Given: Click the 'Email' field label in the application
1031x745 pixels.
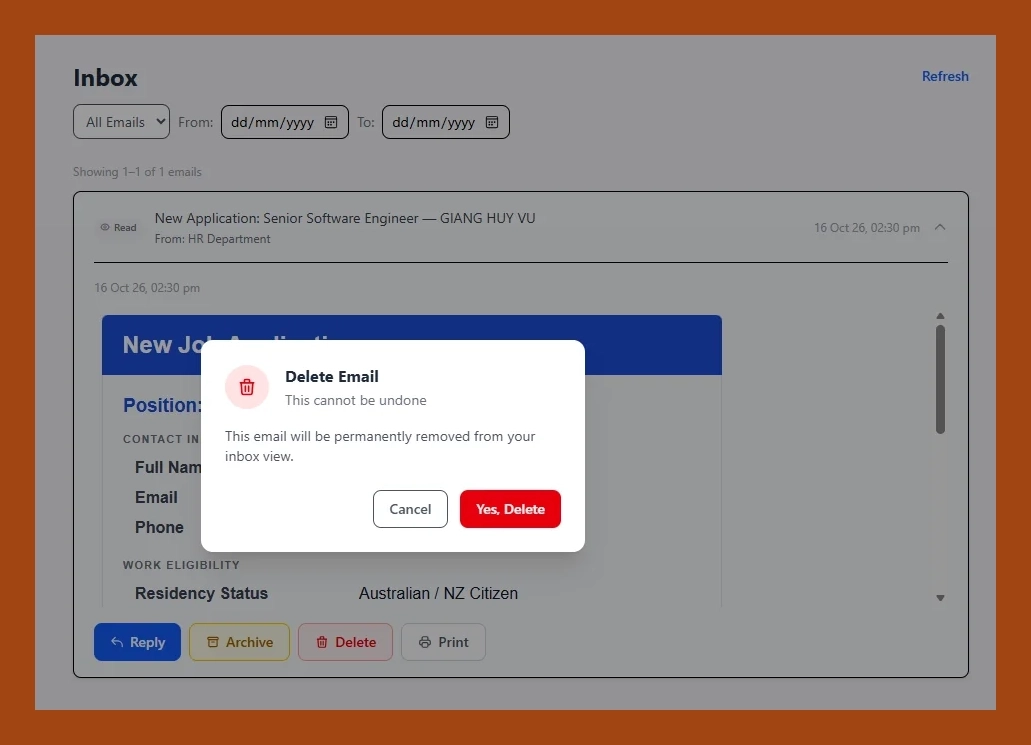Looking at the screenshot, I should click(x=156, y=497).
